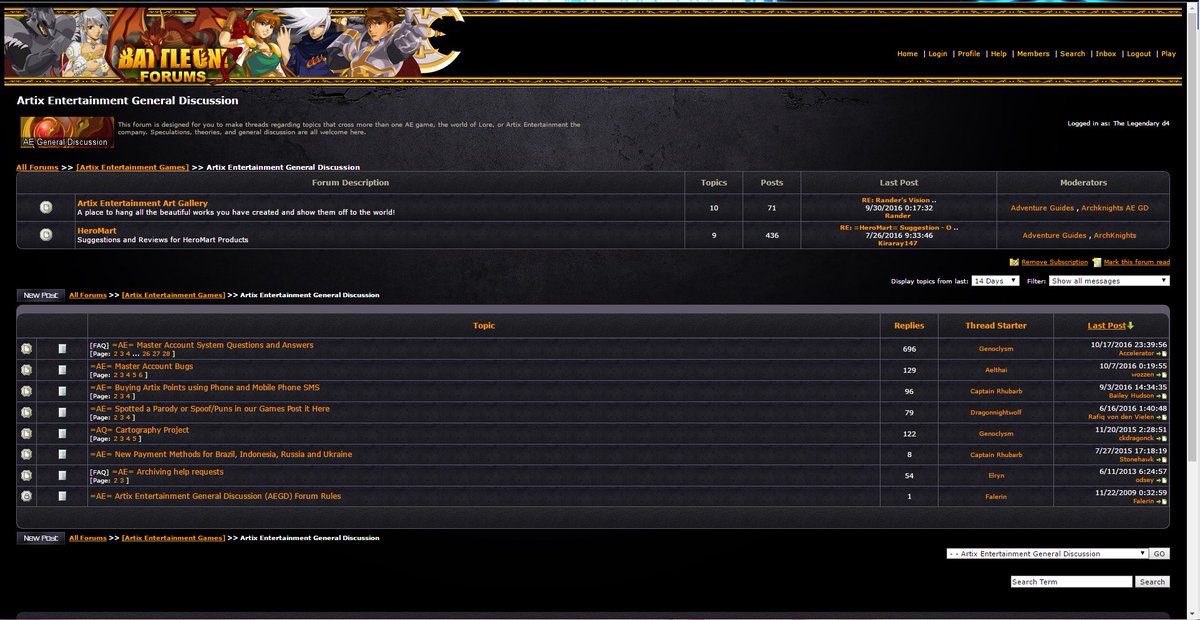
Task: Click Help in the top navigation
Action: 998,54
